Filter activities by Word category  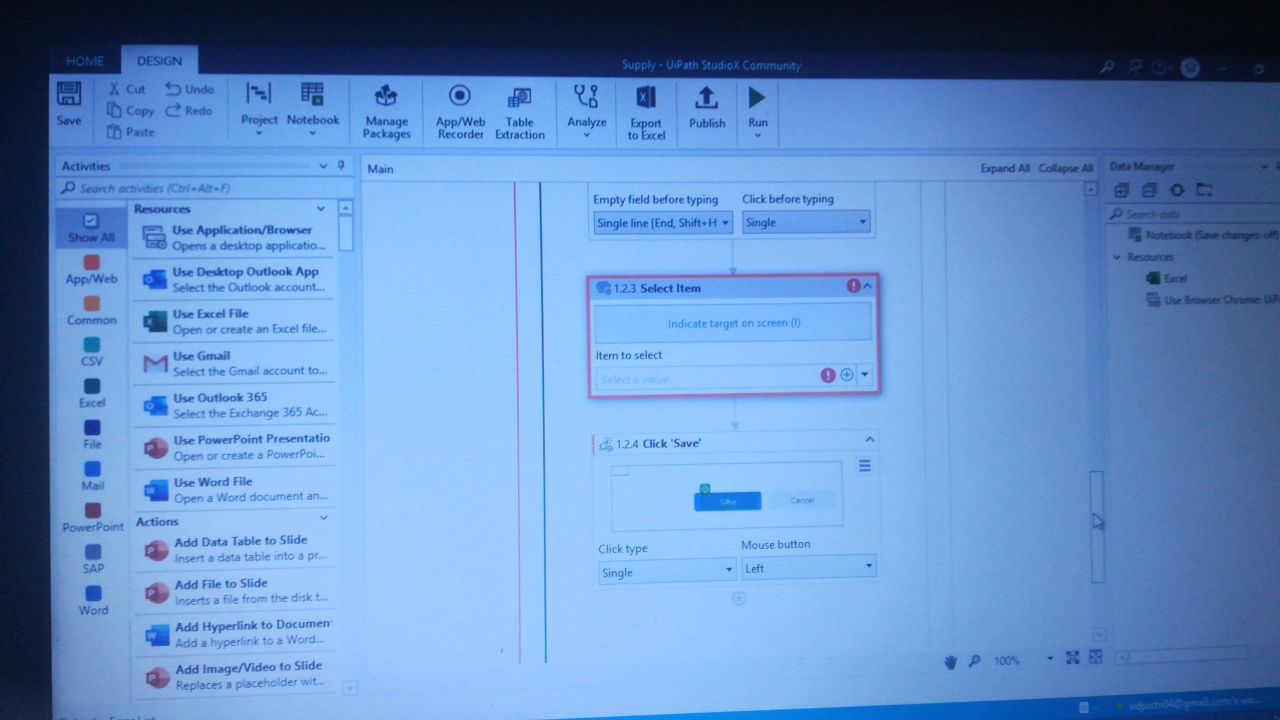(x=93, y=601)
